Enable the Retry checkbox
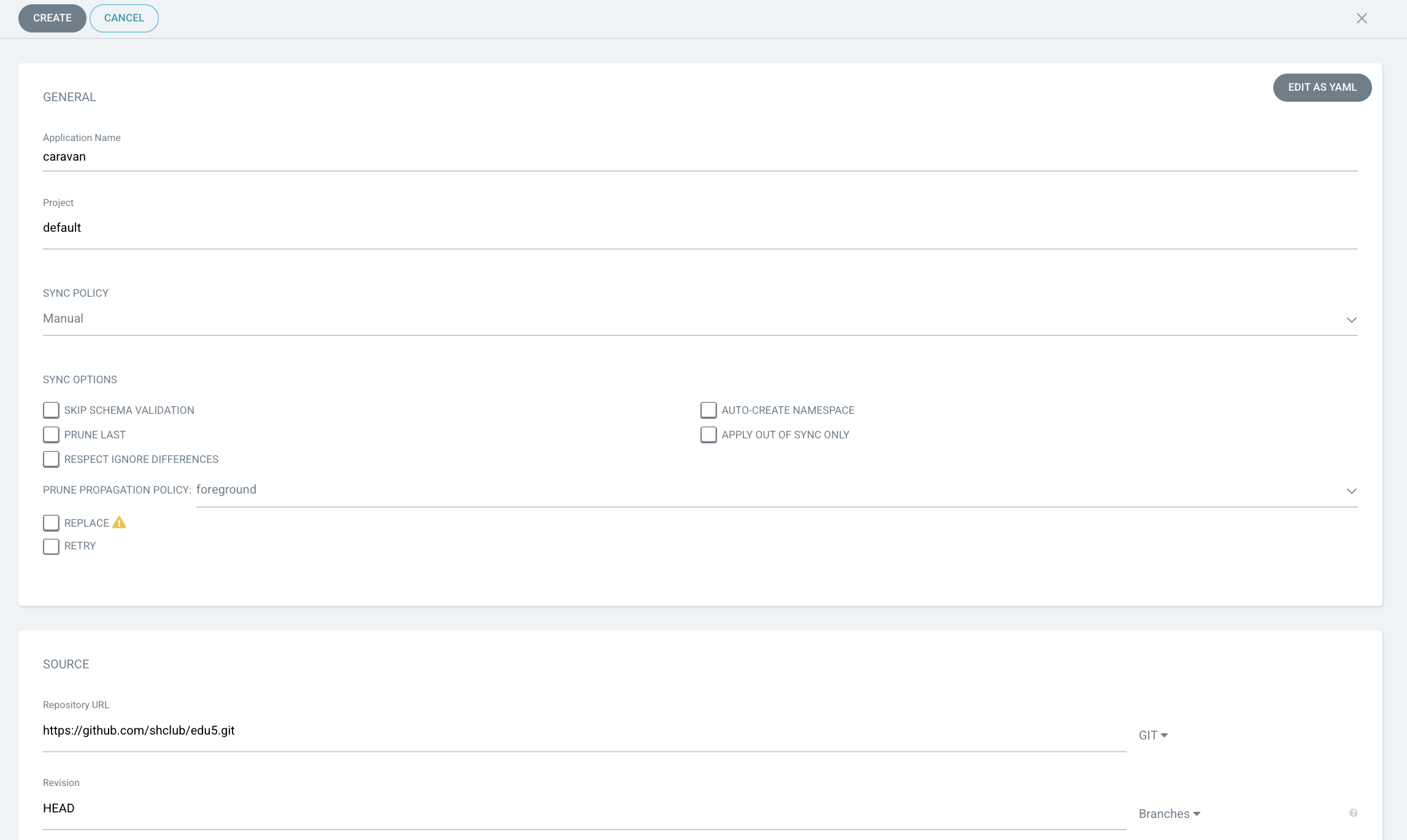1407x840 pixels. pos(51,546)
